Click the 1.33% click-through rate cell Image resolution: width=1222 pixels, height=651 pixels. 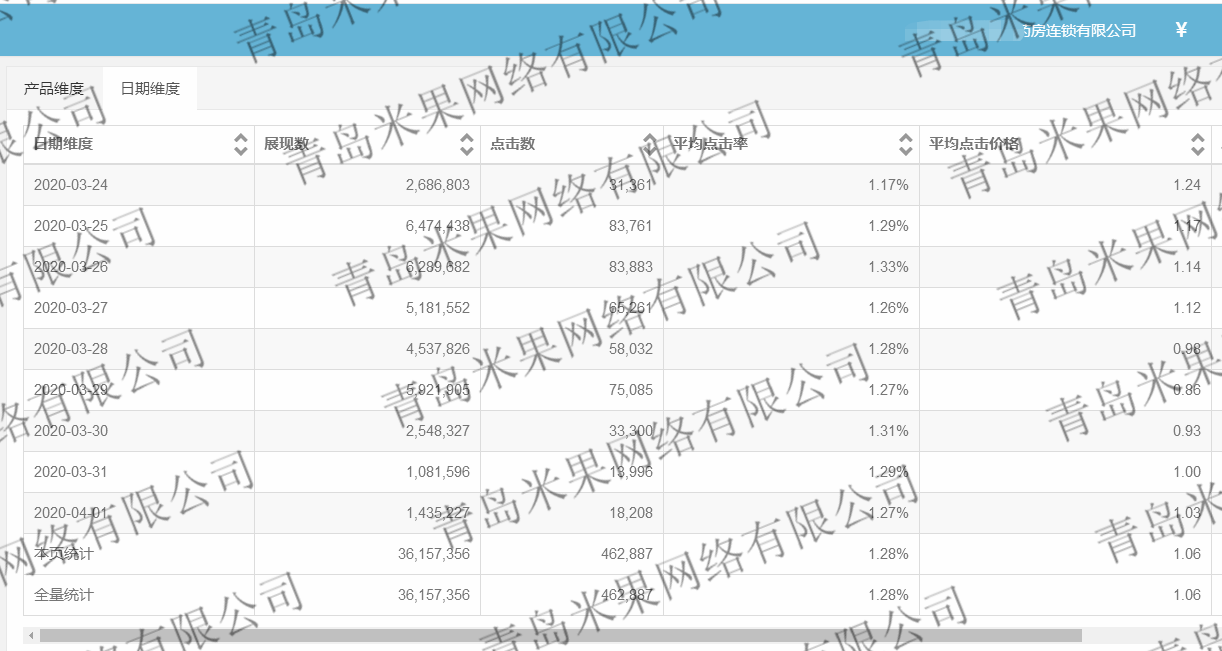click(888, 267)
